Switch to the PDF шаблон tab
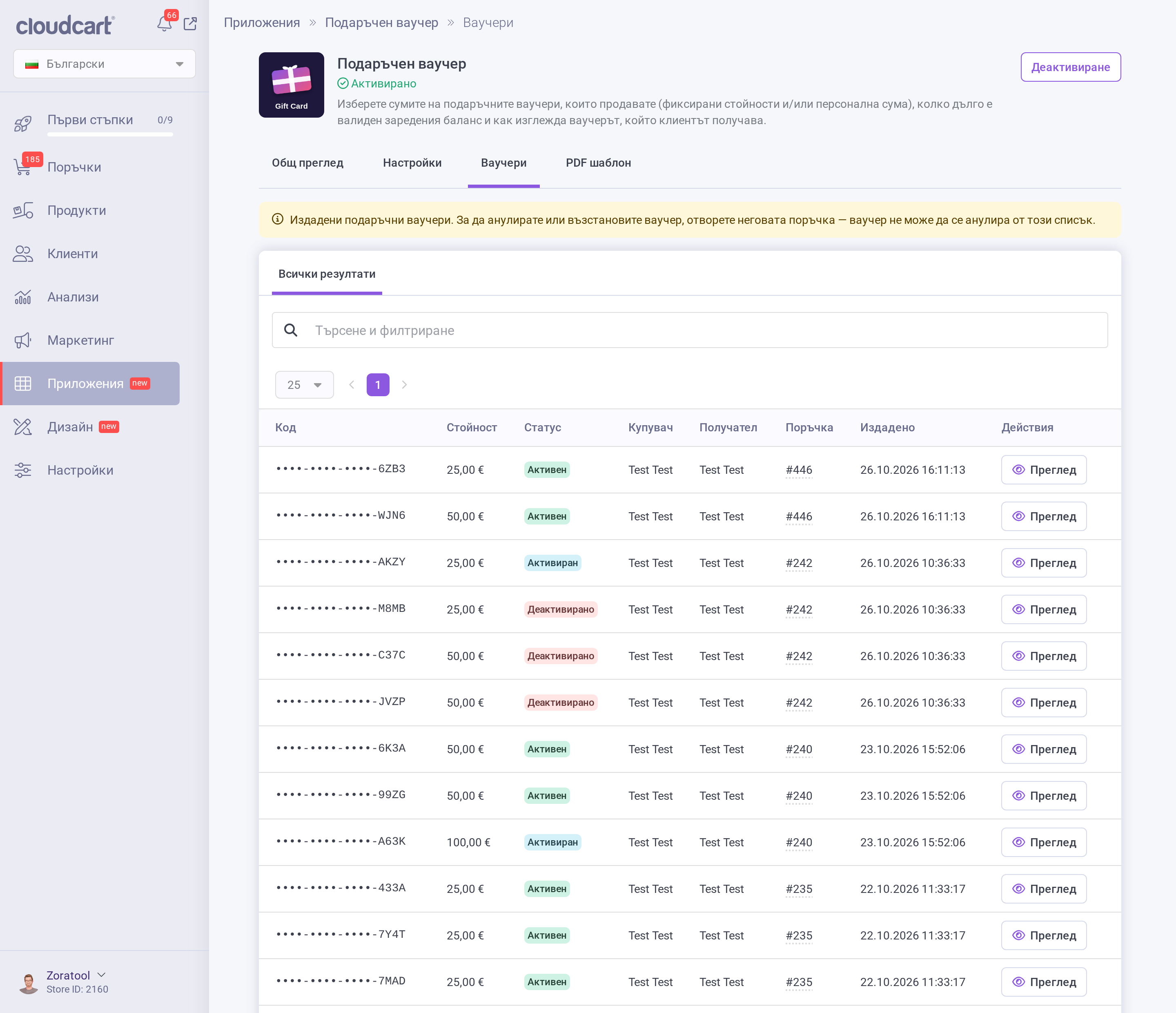This screenshot has height=1013, width=1176. coord(598,163)
